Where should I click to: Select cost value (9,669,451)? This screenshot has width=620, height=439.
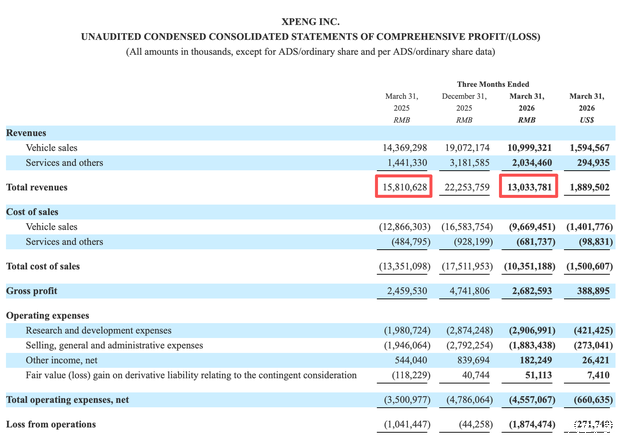tap(532, 227)
